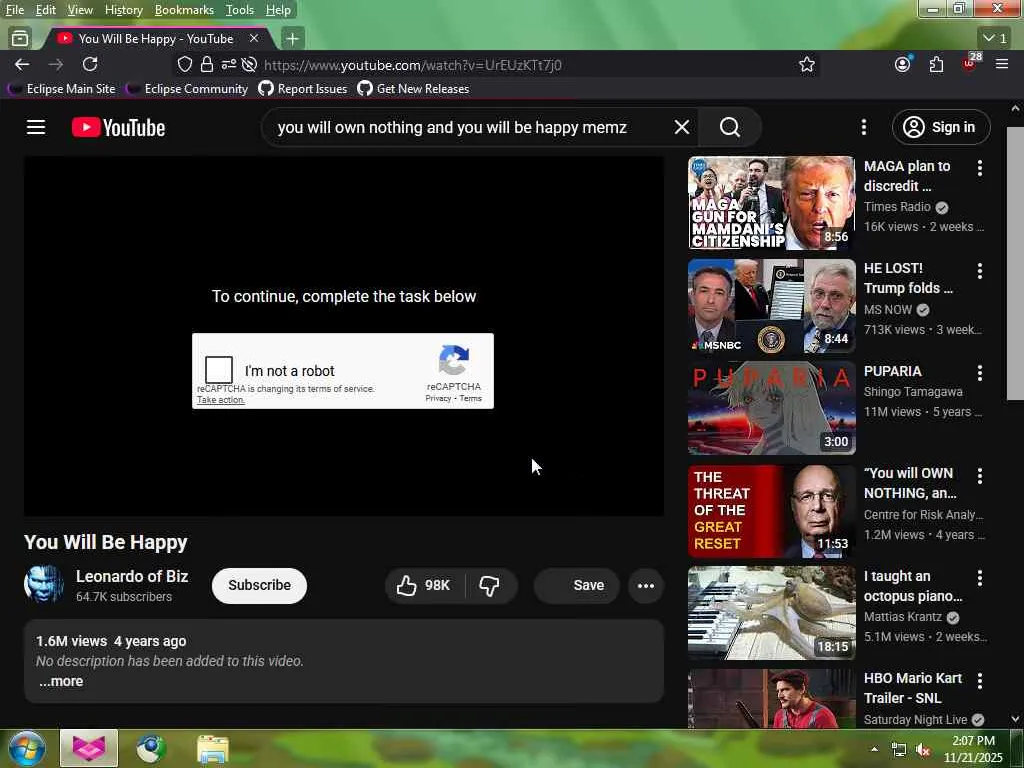Click the YouTube search magnifier button
This screenshot has height=768, width=1024.
point(730,127)
